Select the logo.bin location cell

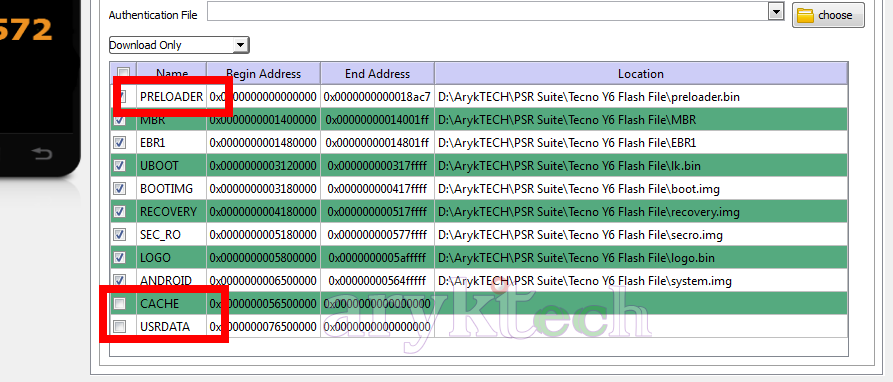(x=641, y=257)
